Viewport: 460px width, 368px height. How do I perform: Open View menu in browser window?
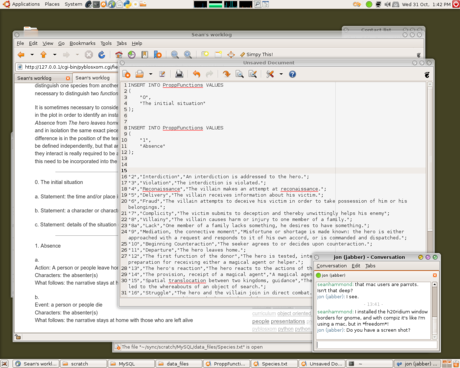click(48, 43)
